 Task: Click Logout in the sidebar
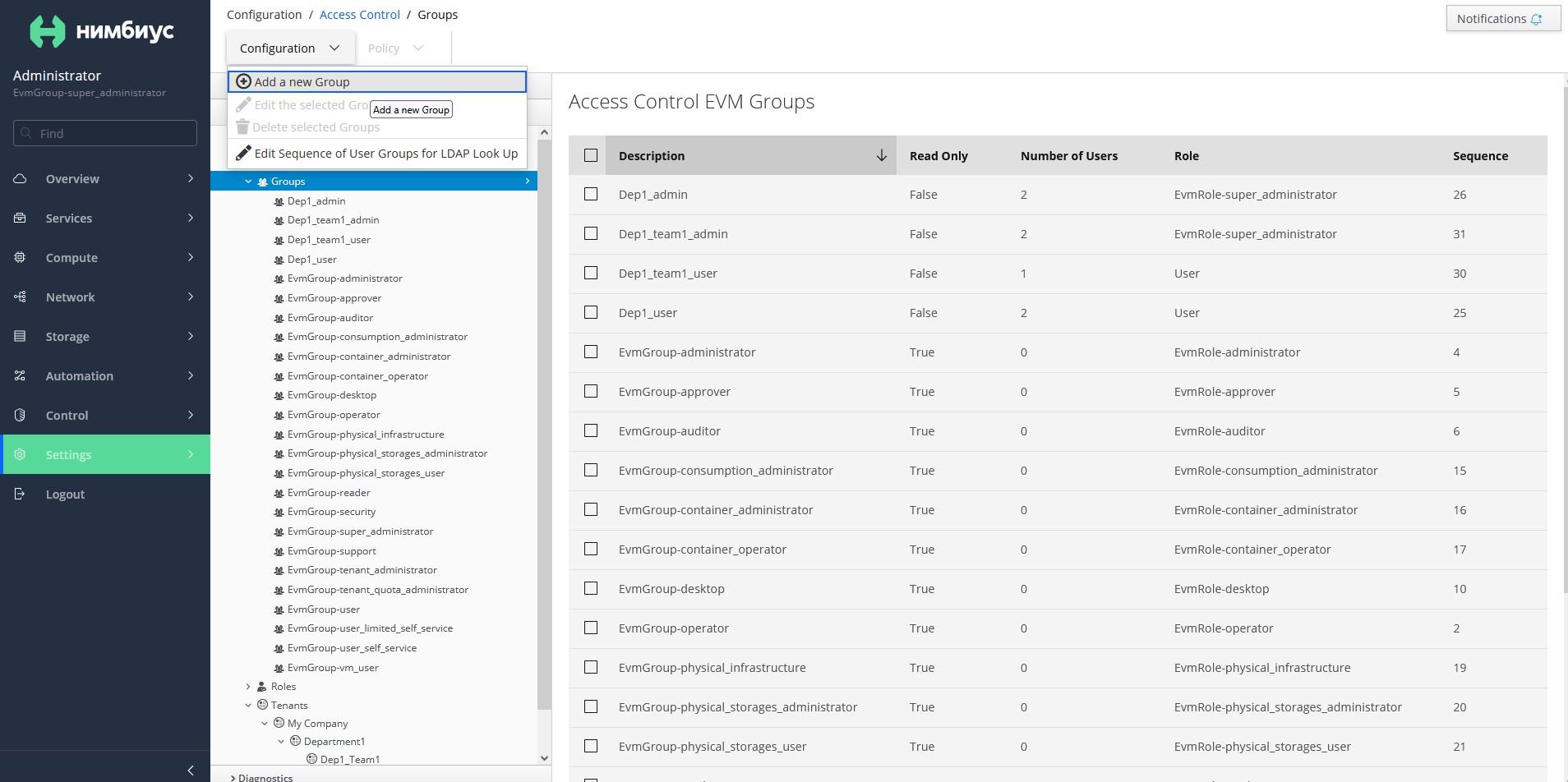coord(105,494)
